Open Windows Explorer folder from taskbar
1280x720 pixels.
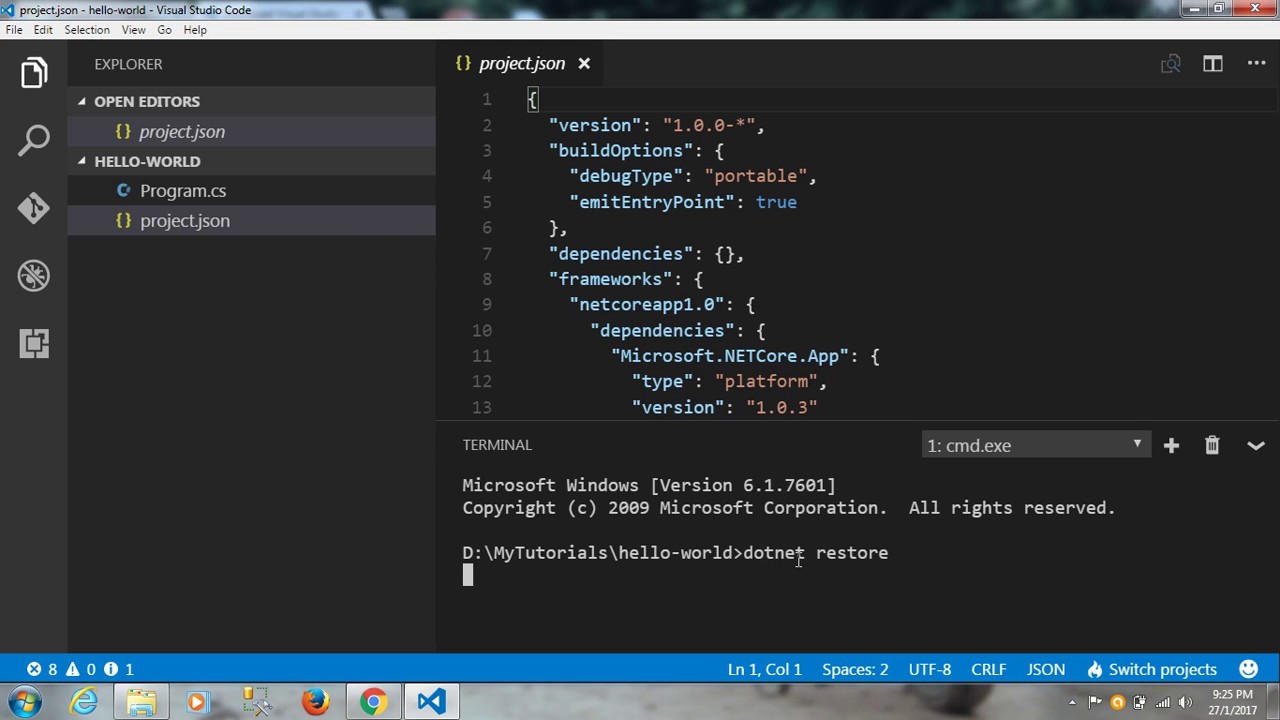pos(141,702)
